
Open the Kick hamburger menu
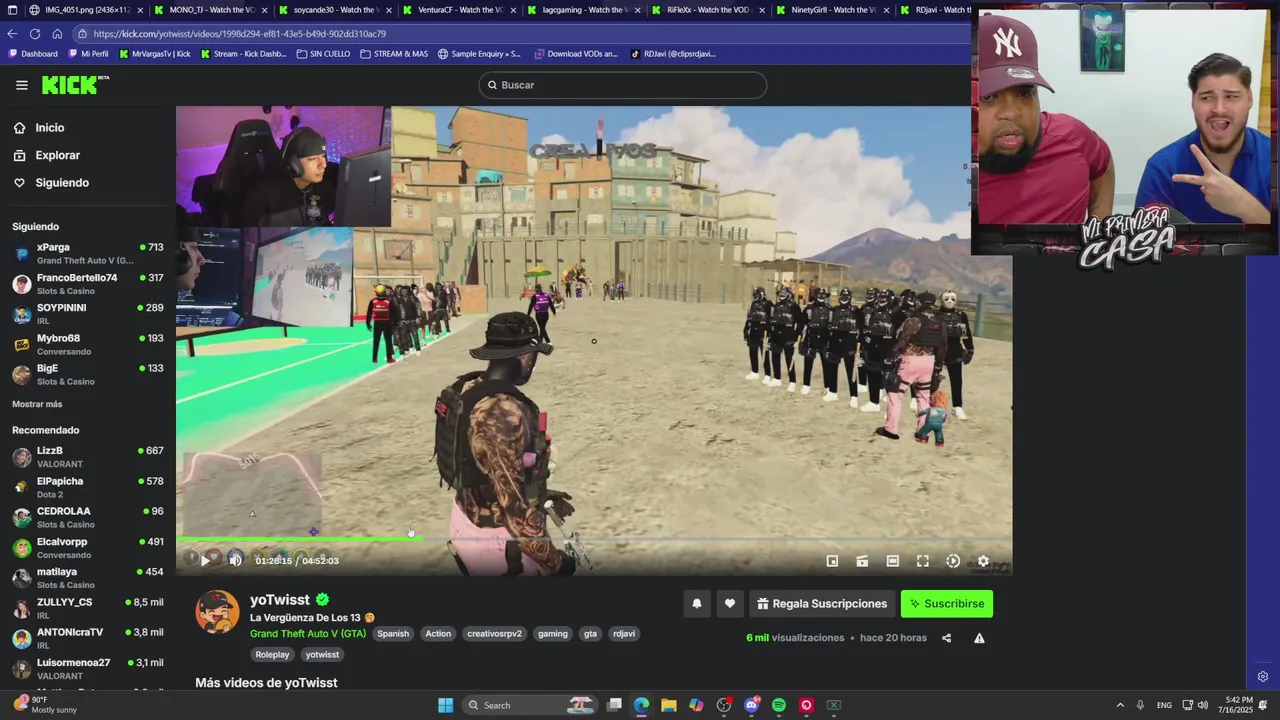[21, 85]
